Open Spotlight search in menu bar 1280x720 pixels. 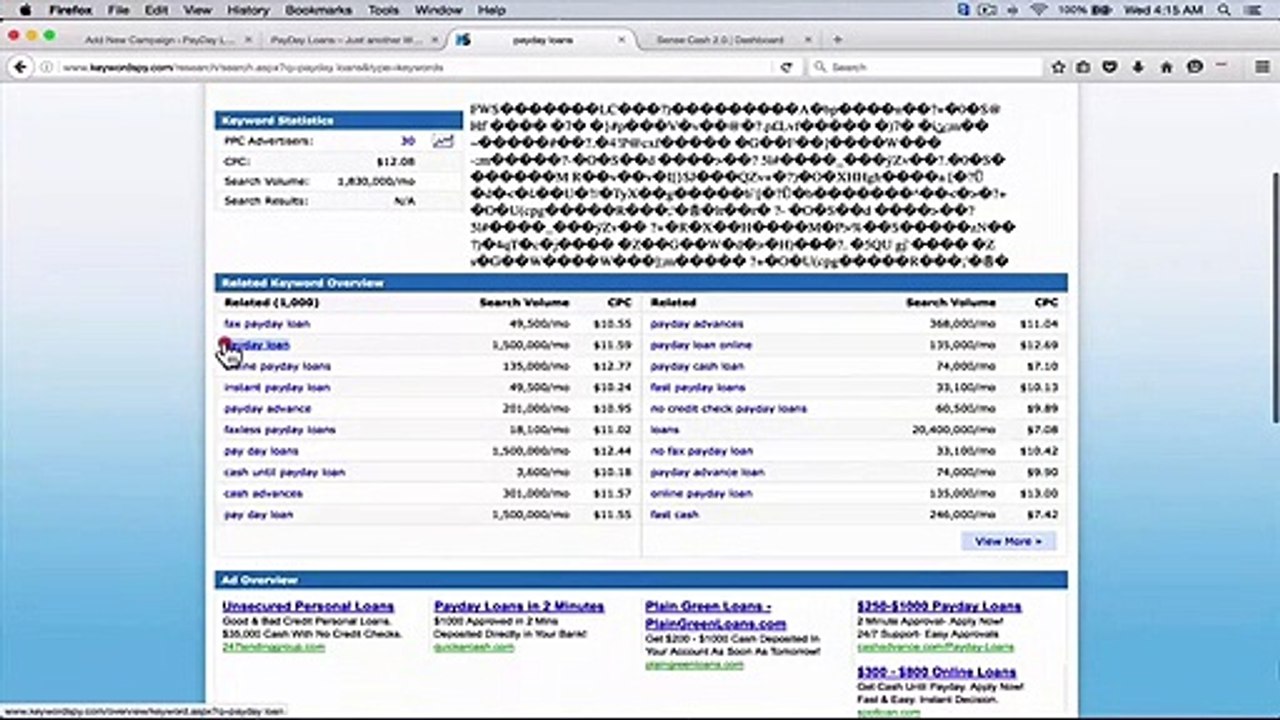(1225, 10)
